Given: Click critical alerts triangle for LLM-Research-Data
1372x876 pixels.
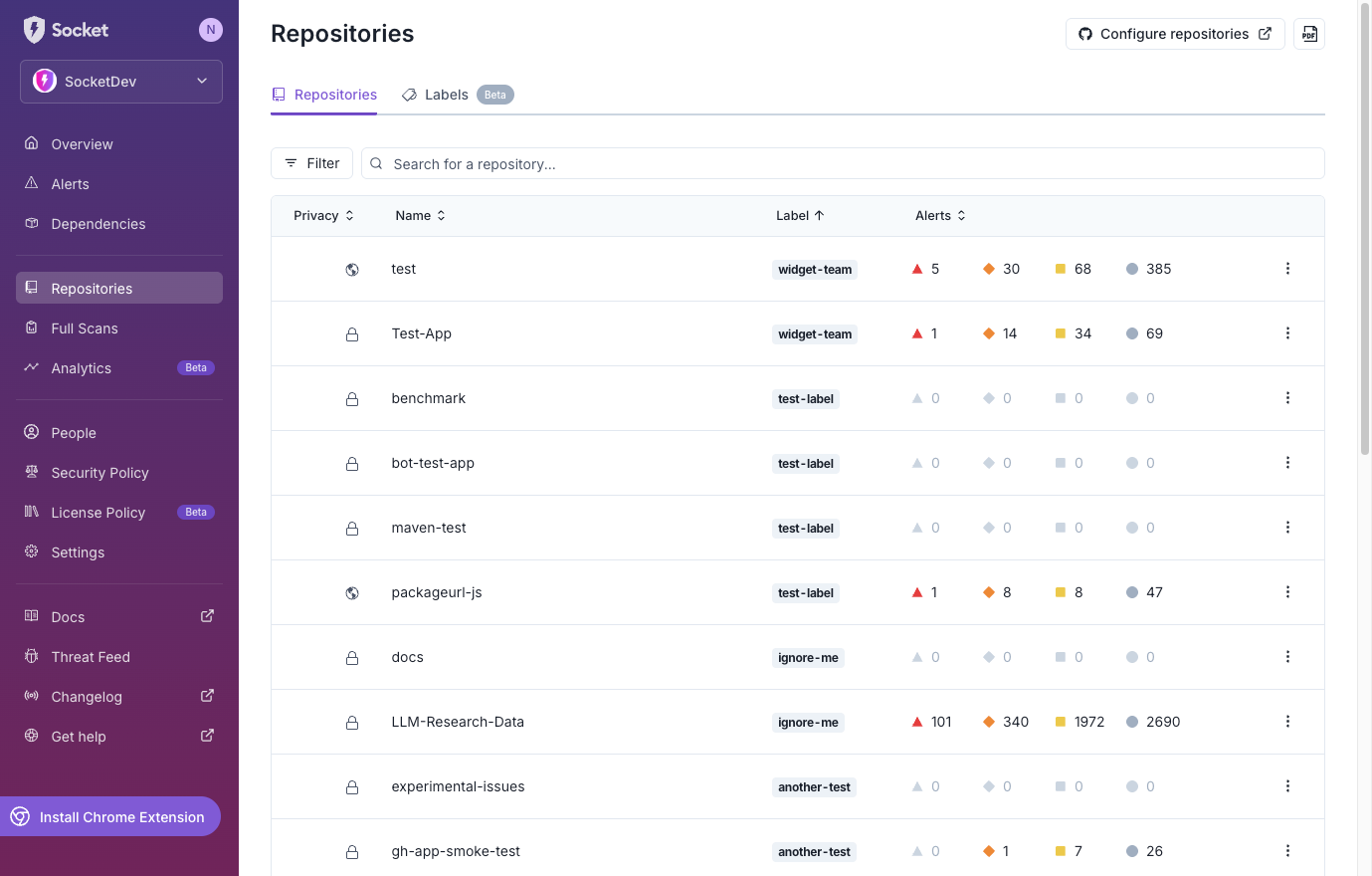Looking at the screenshot, I should click(x=917, y=722).
